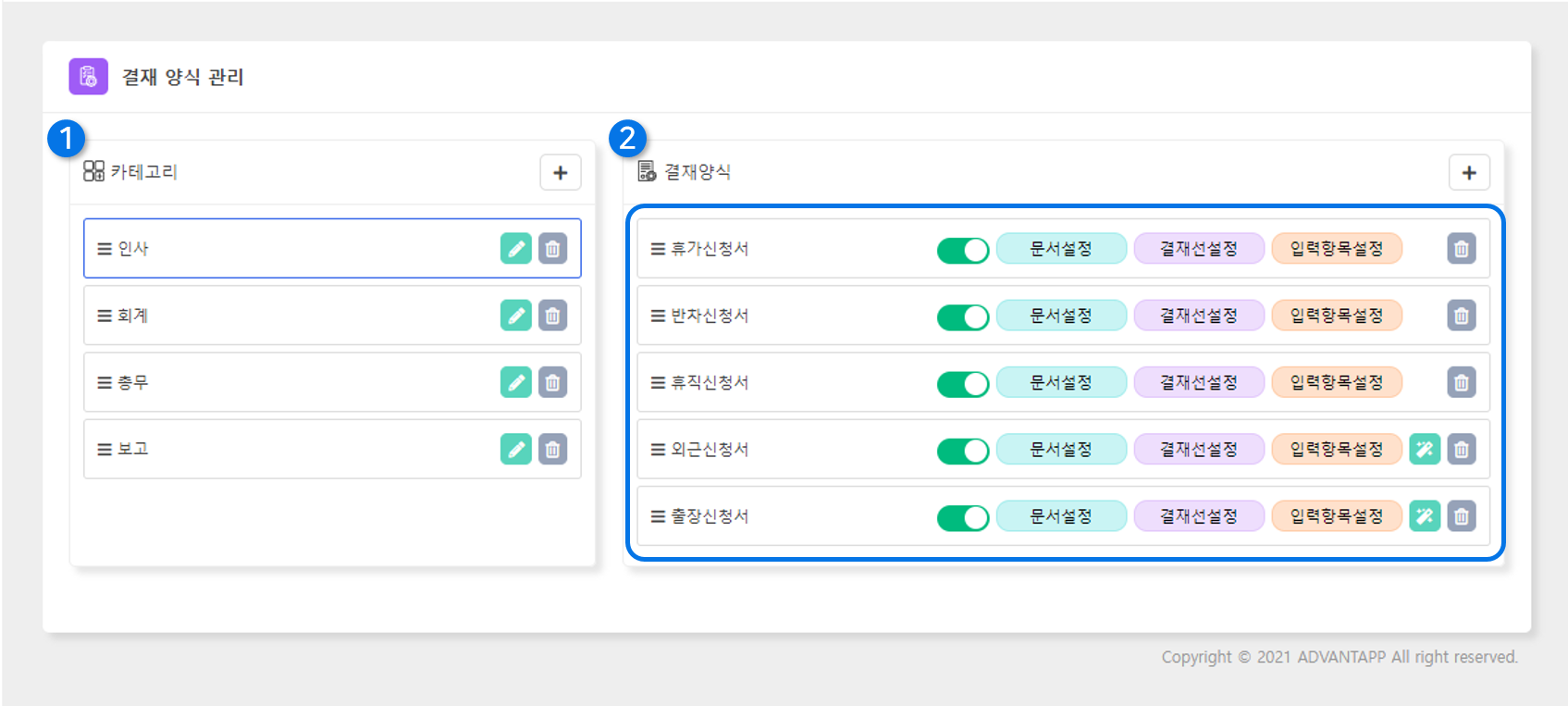Open 입력항목설정 for 휴직신청서
Screen dimensions: 1568x706
pos(1336,382)
